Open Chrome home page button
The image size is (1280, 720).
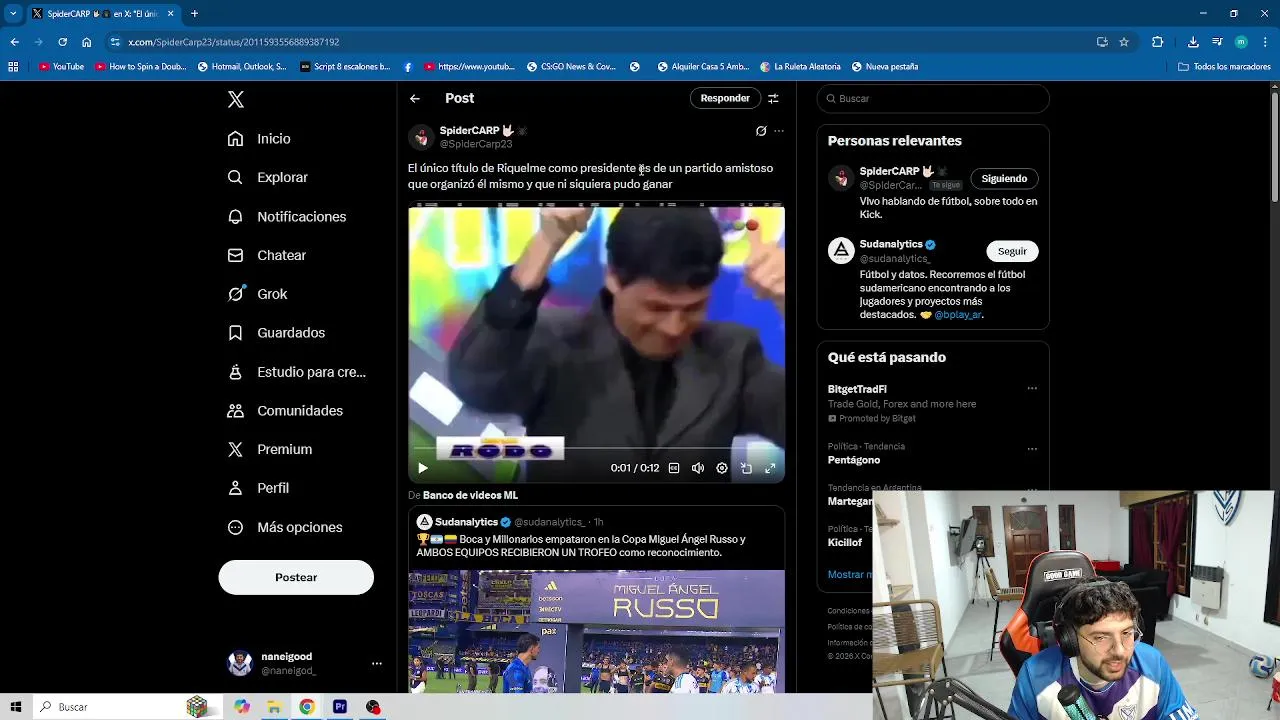pos(86,42)
